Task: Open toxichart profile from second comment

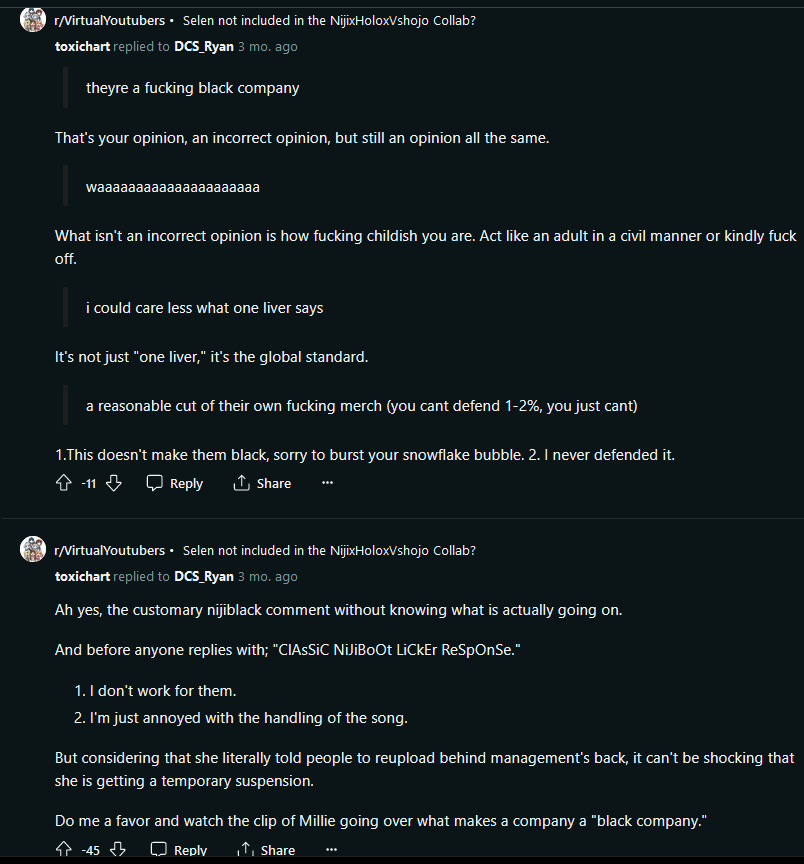Action: 82,576
